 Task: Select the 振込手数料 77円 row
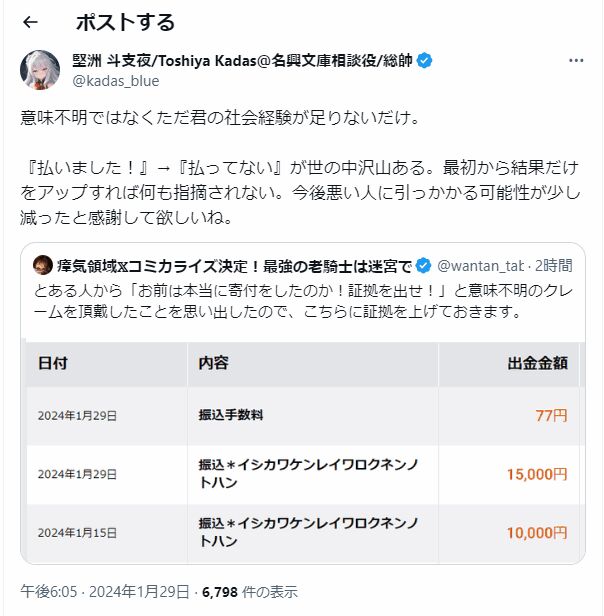300,415
